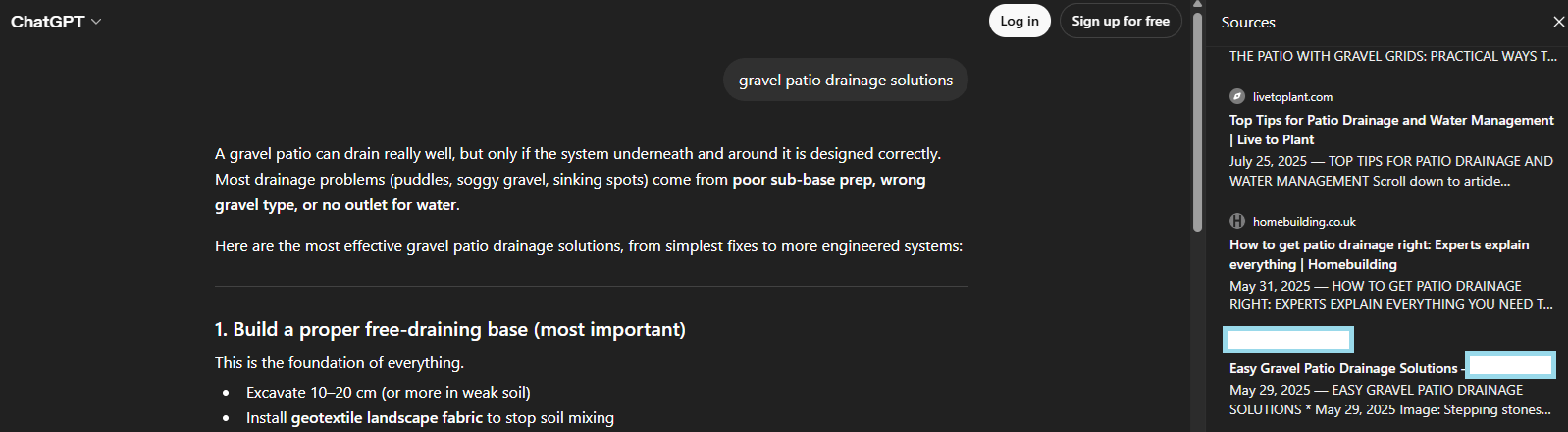Click the May 31, 2025 source snippet
This screenshot has height=432, width=1568.
1390,296
